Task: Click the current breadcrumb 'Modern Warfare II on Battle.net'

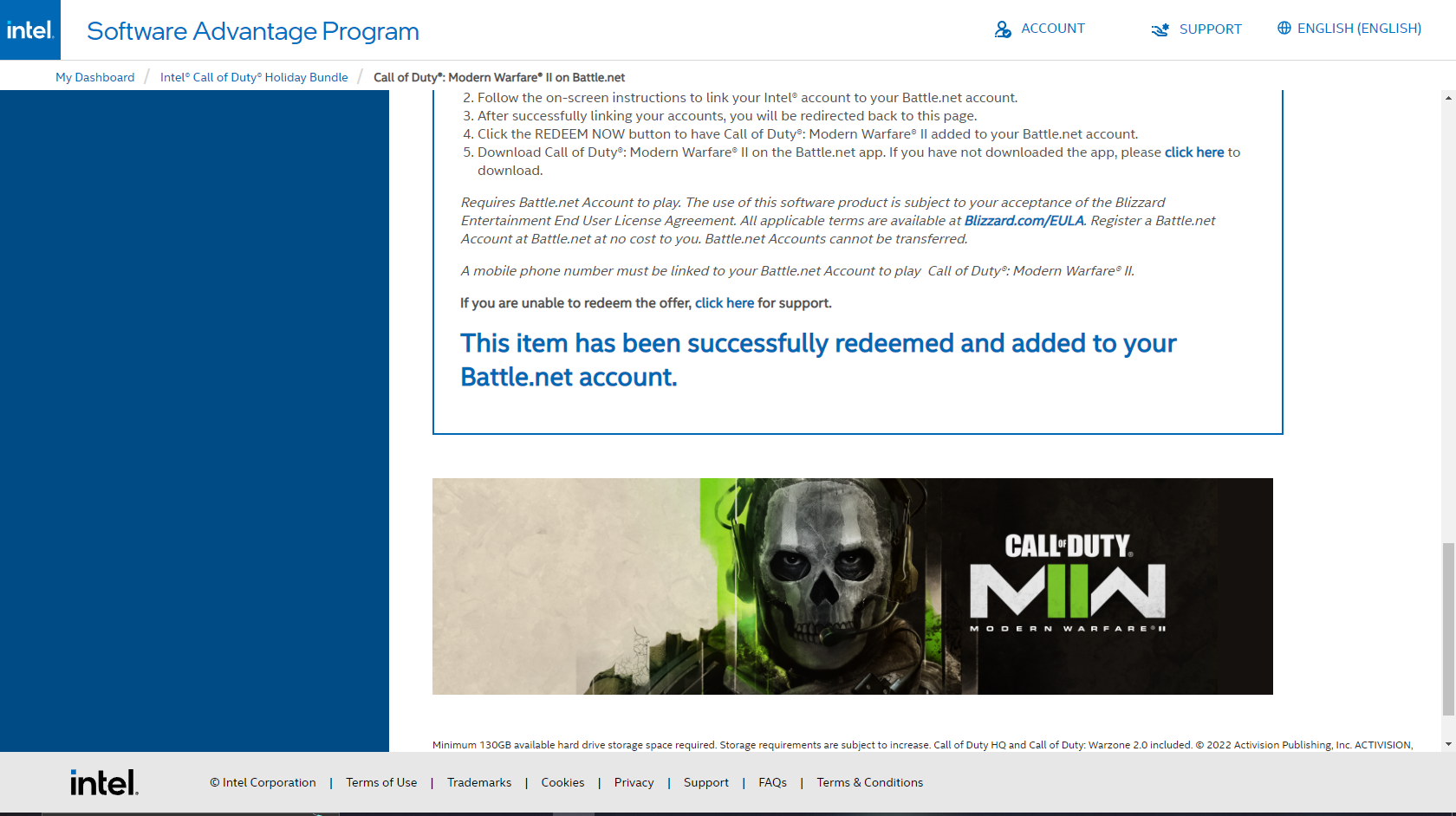Action: click(x=499, y=77)
